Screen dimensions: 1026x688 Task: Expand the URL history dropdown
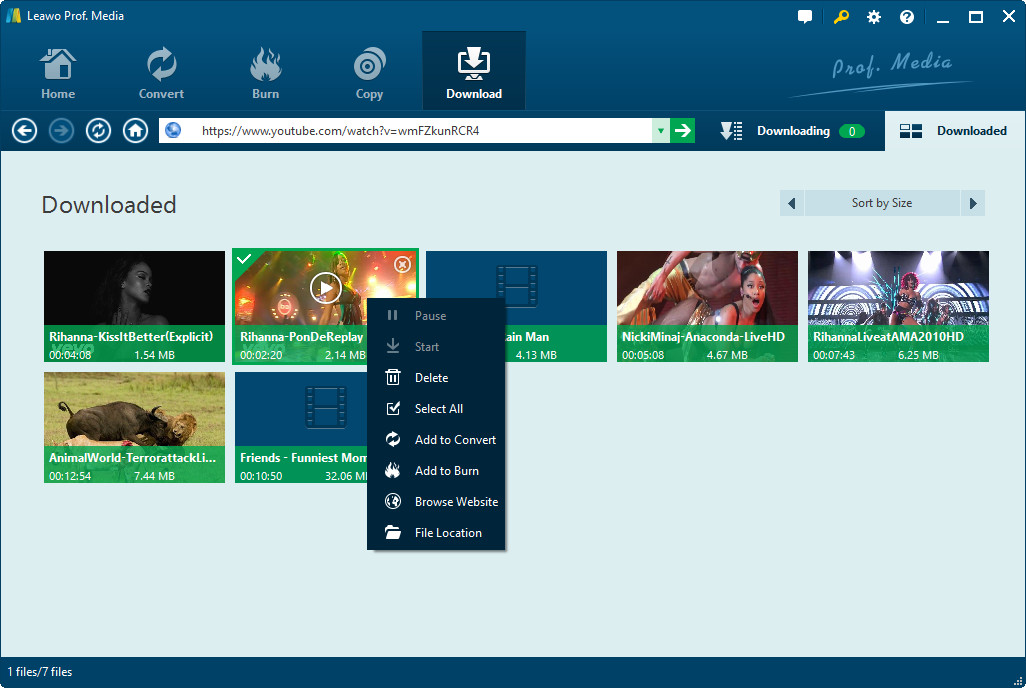pyautogui.click(x=660, y=131)
